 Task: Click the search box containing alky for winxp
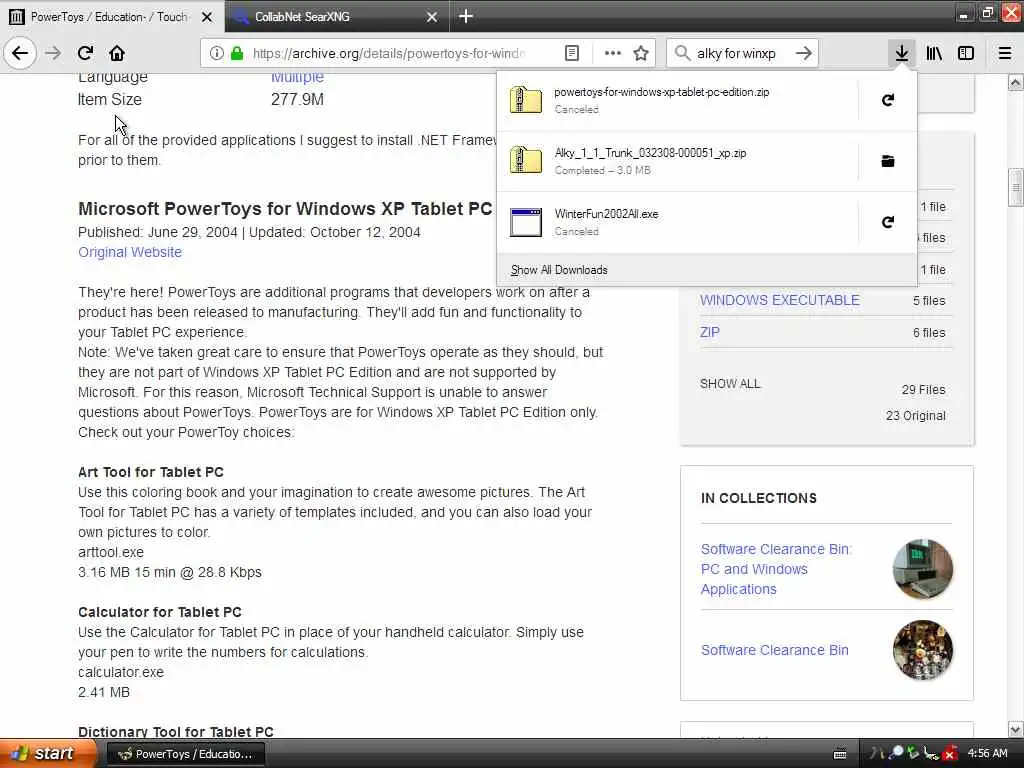coord(741,53)
